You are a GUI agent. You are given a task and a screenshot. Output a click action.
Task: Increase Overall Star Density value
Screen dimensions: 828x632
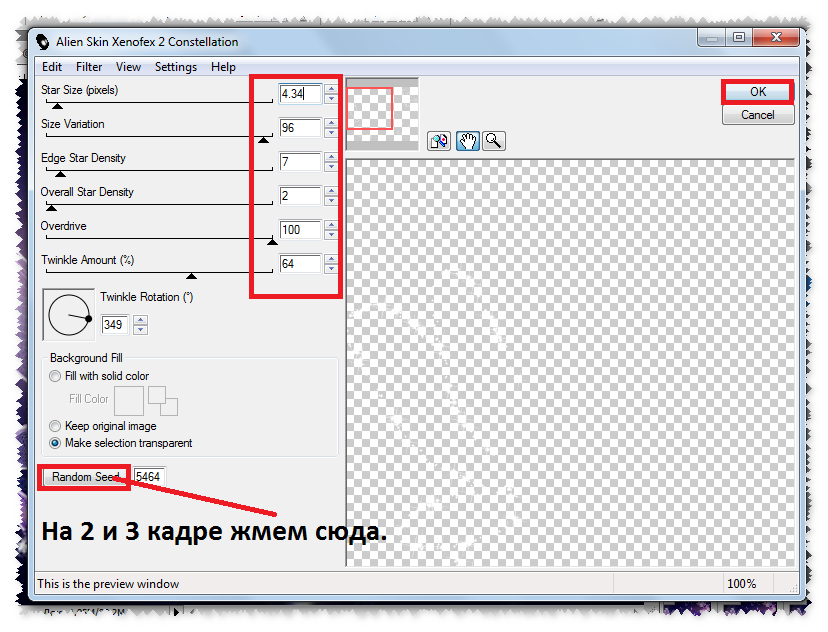click(x=331, y=191)
